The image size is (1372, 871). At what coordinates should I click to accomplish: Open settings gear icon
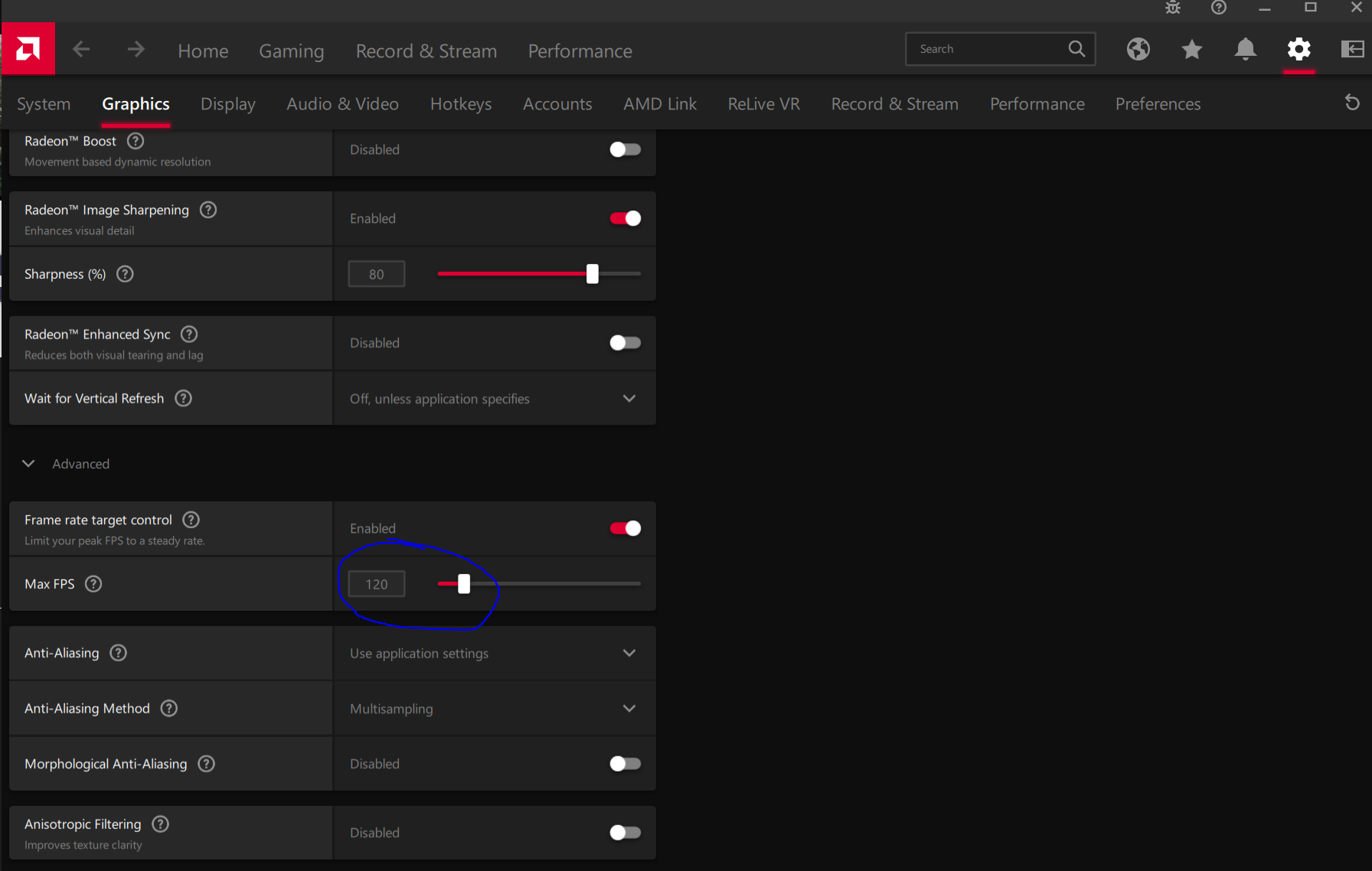[x=1299, y=49]
